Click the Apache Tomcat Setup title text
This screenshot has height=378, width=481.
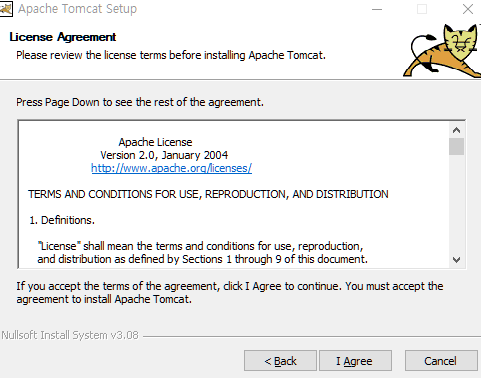[77, 9]
